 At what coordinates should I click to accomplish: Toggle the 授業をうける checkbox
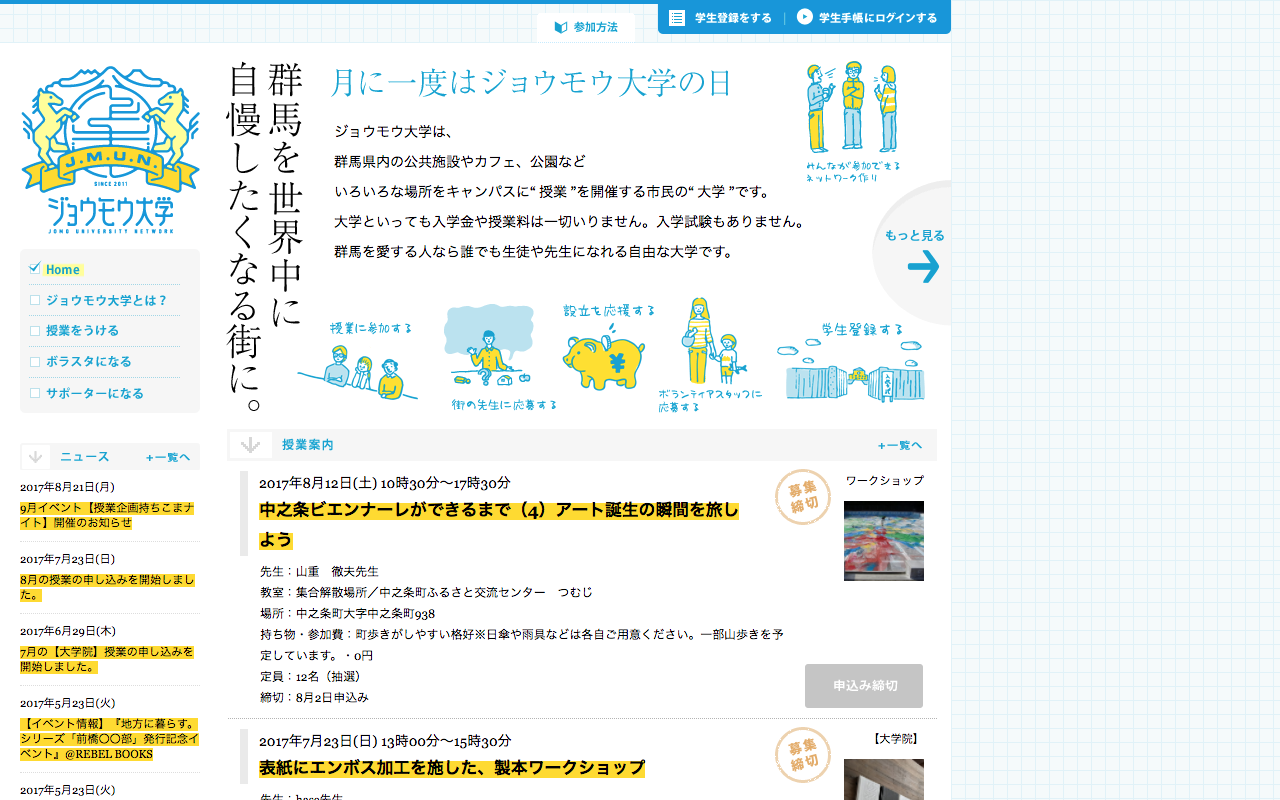35,330
